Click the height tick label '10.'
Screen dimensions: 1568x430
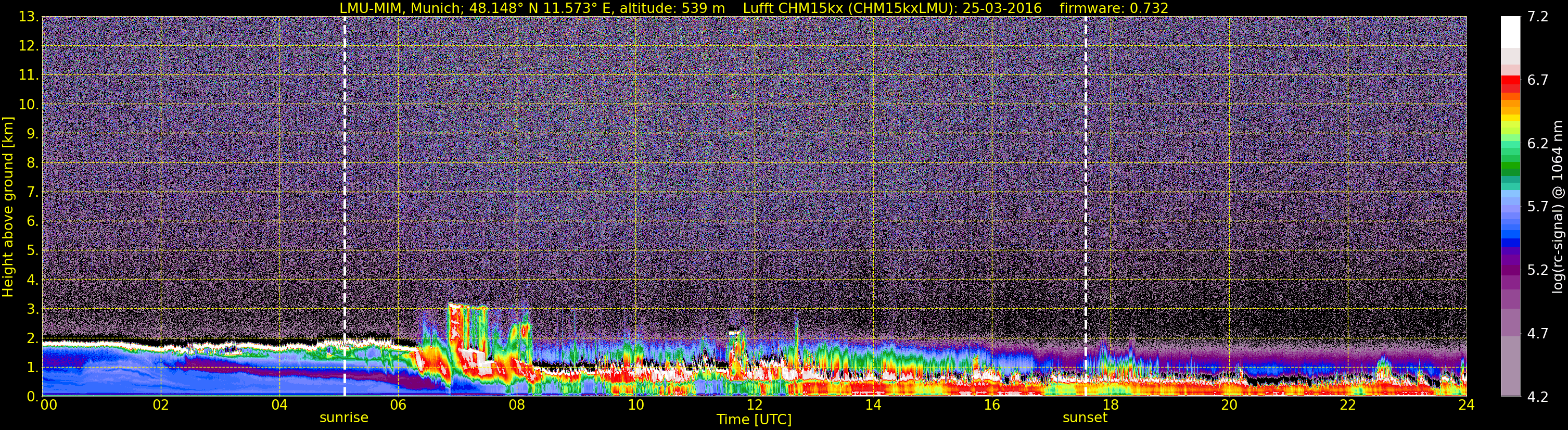click(29, 104)
